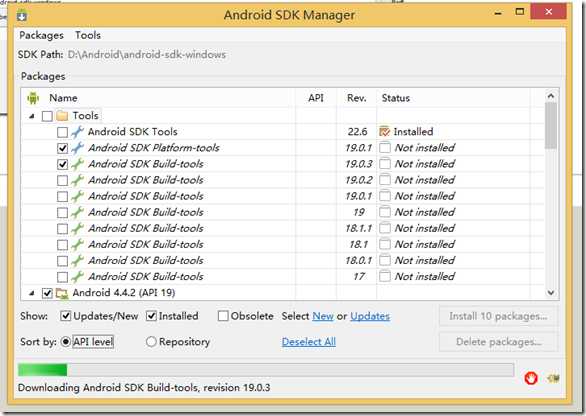Click status icon of Build-tools 19.0.3 row
Image resolution: width=586 pixels, height=416 pixels.
[x=385, y=164]
